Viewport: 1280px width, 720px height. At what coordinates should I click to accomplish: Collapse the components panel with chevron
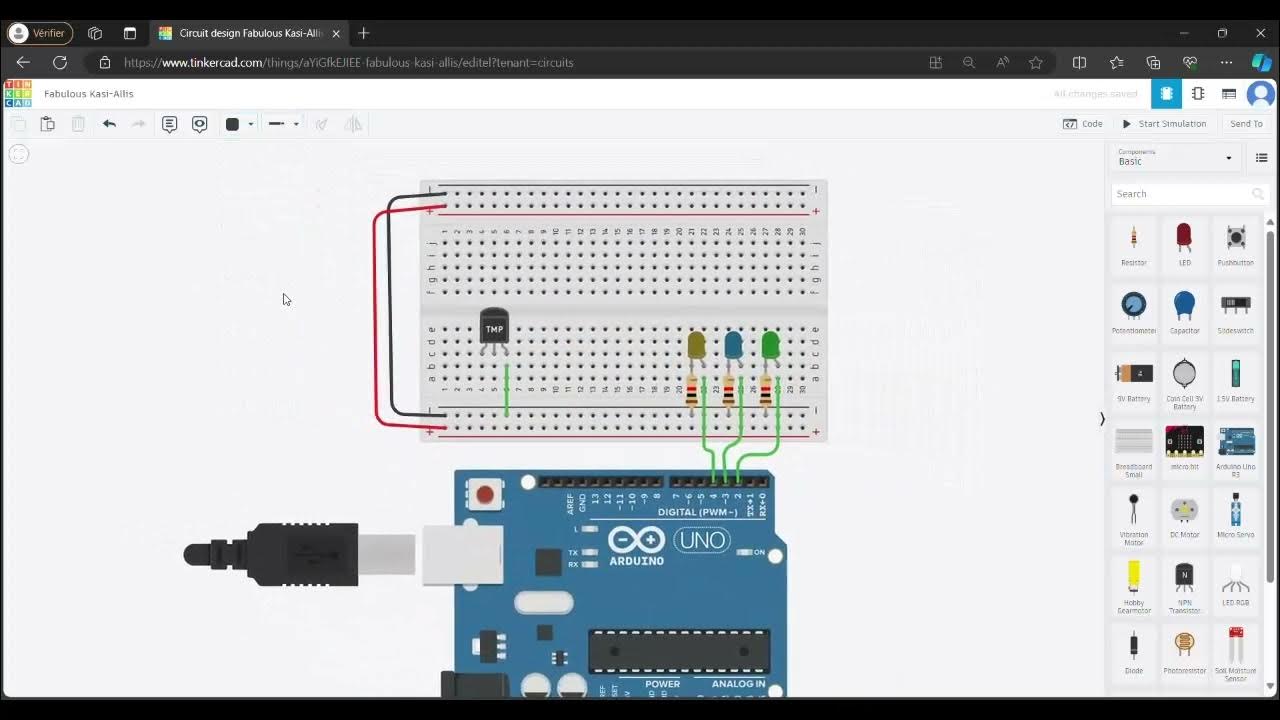[1102, 419]
